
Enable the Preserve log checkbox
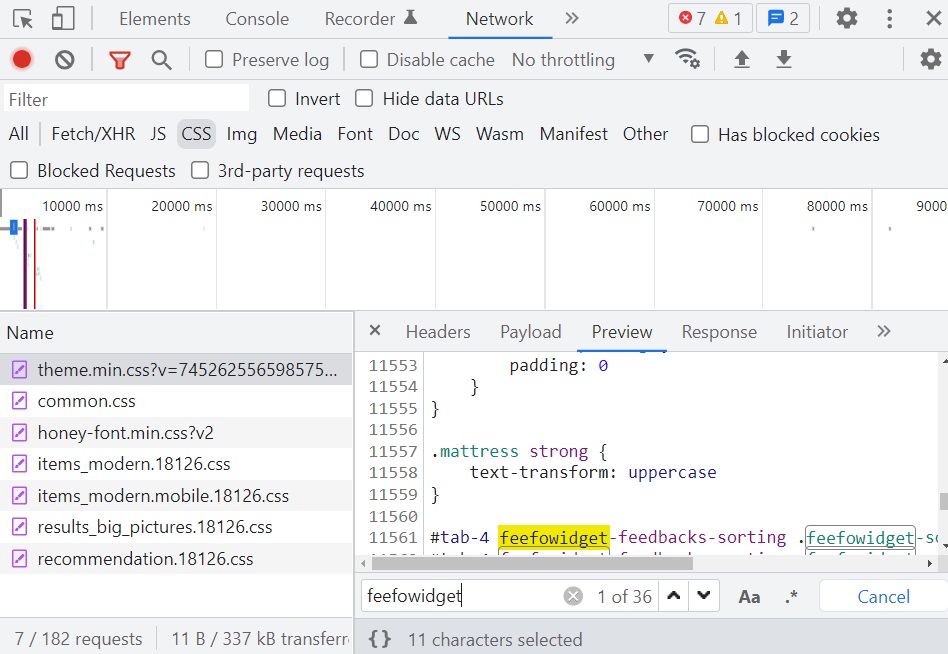[214, 60]
